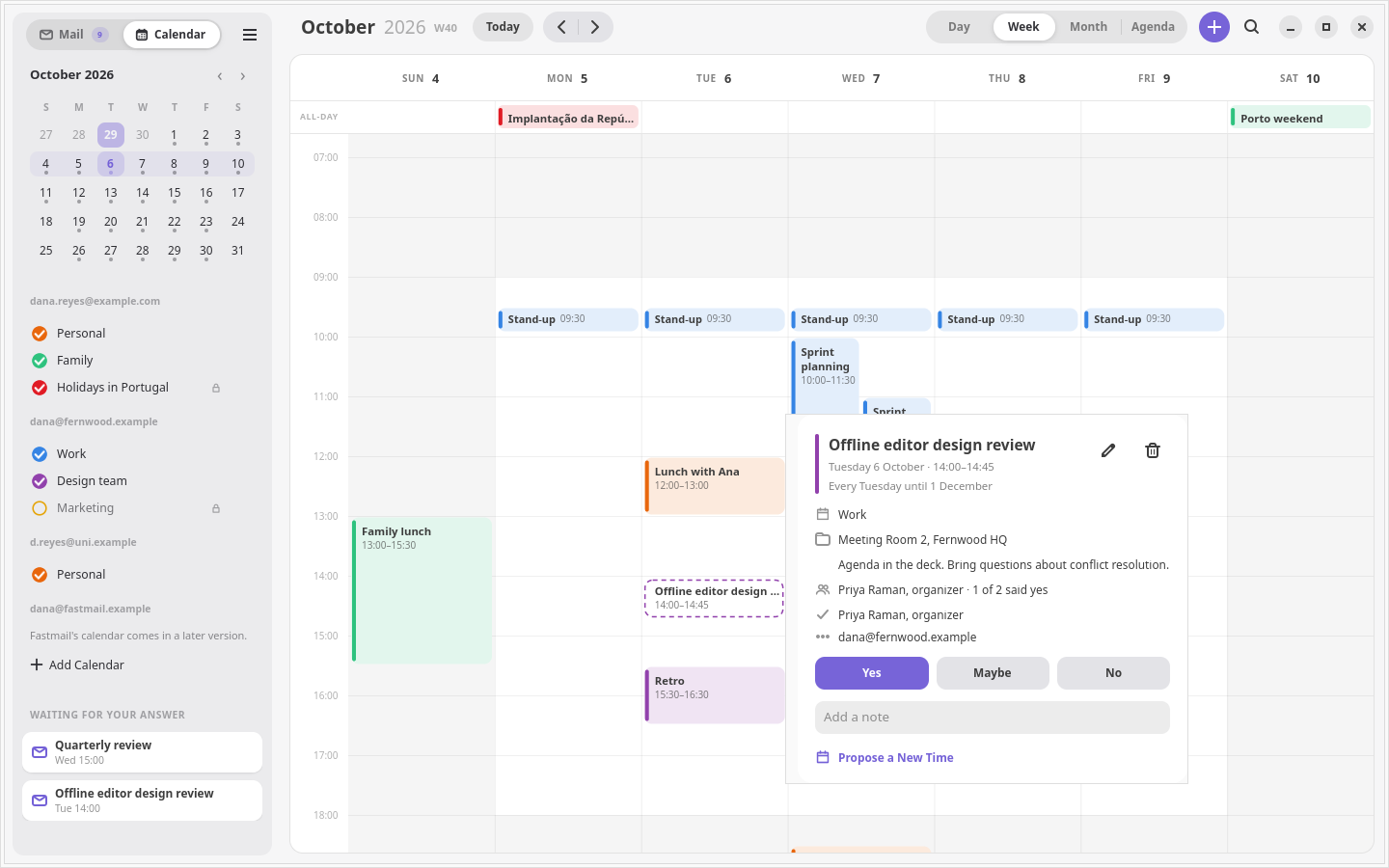Viewport: 1389px width, 868px height.
Task: Toggle the Family calendar checkbox
Action: (x=40, y=361)
